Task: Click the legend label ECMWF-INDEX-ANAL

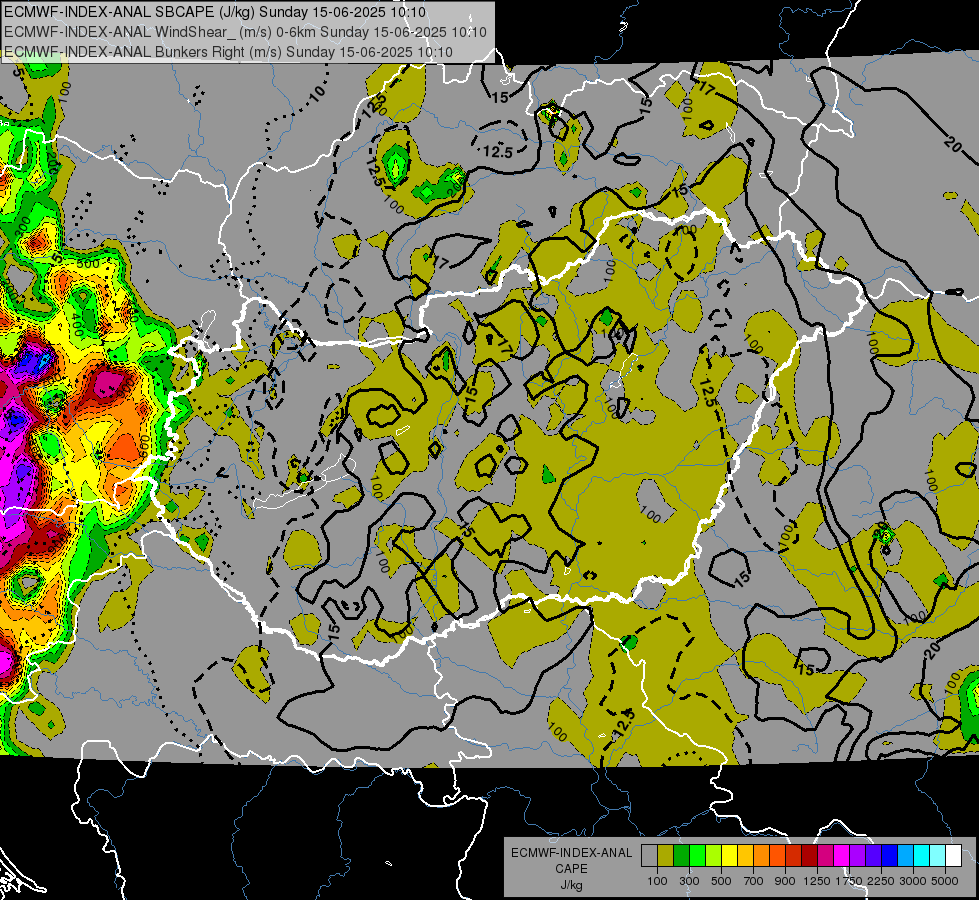Action: 572,853
